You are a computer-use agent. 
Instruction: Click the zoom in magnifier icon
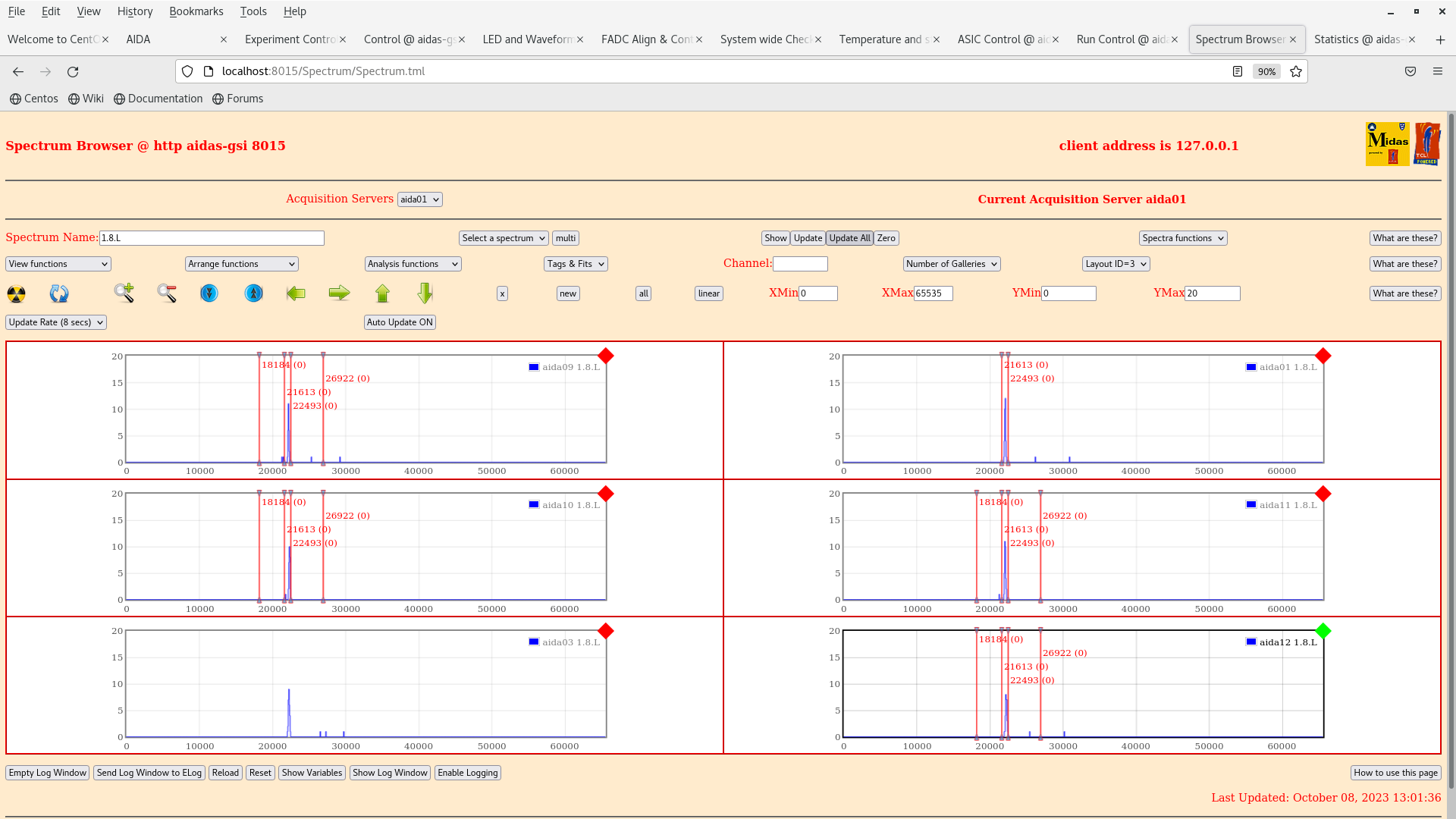click(x=124, y=293)
